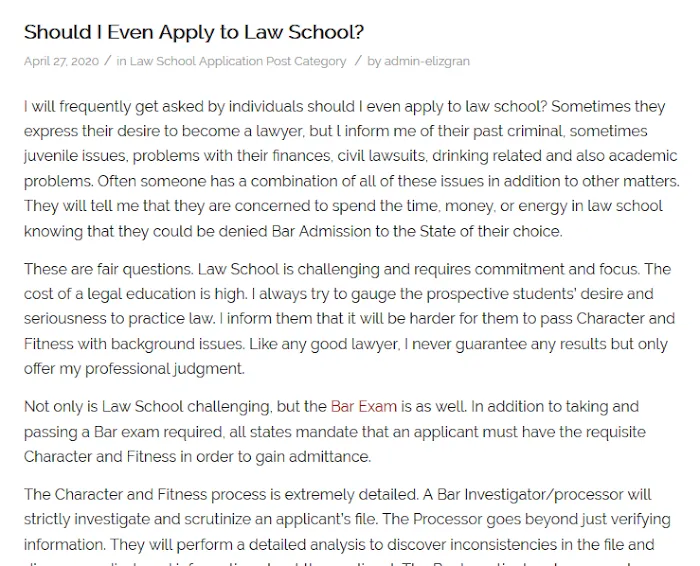This screenshot has width=700, height=566.
Task: Click the text "Not only is Law School challenging"
Action: click(x=146, y=407)
